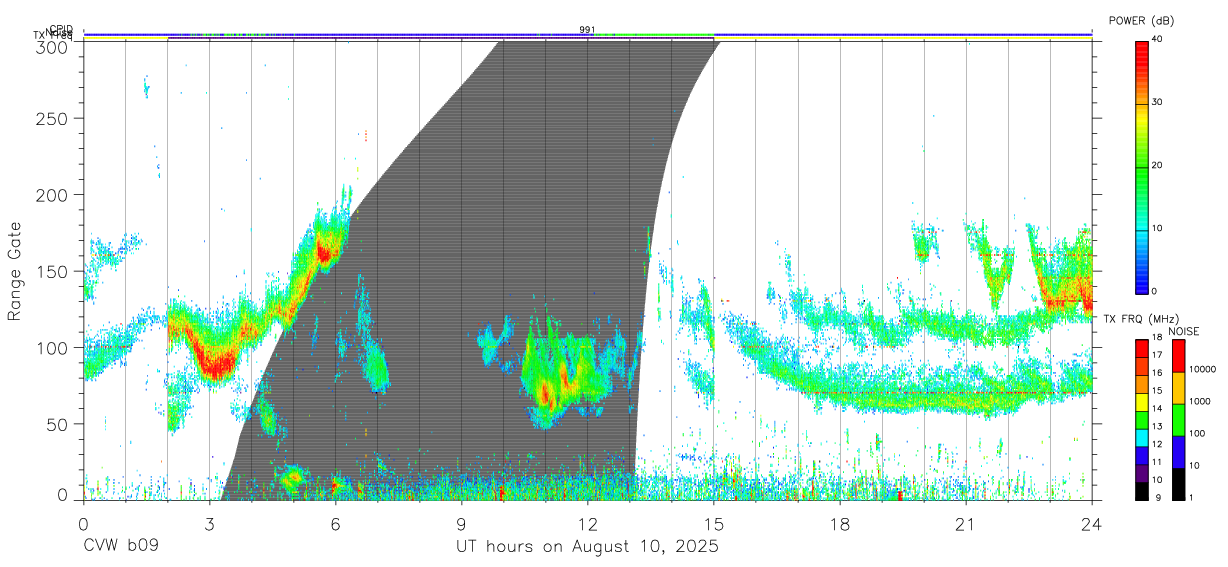This screenshot has height=567, width=1228.
Task: Click the UT hours on August 10, 2025 label
Action: click(587, 547)
